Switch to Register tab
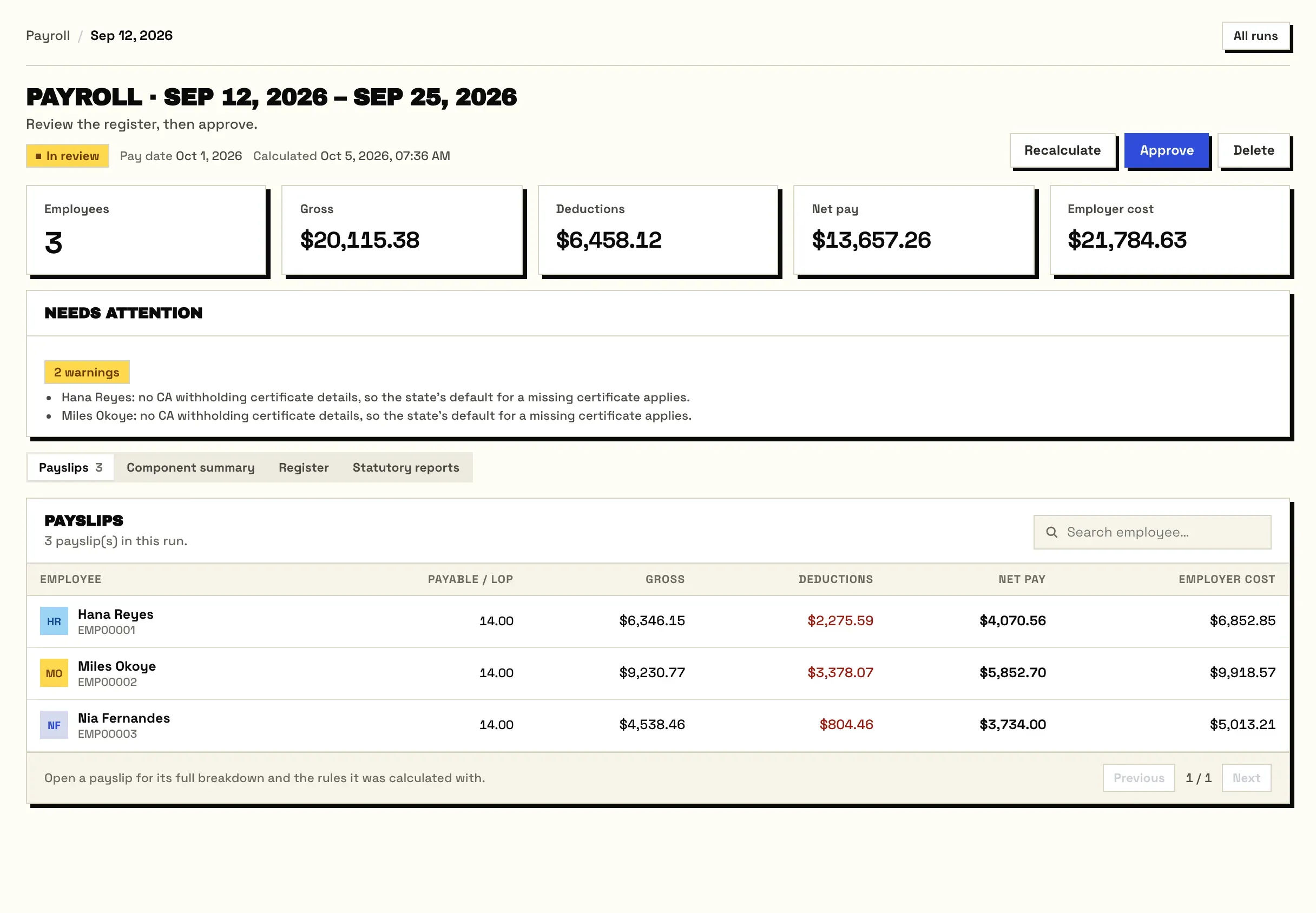This screenshot has width=1316, height=913. coord(304,468)
